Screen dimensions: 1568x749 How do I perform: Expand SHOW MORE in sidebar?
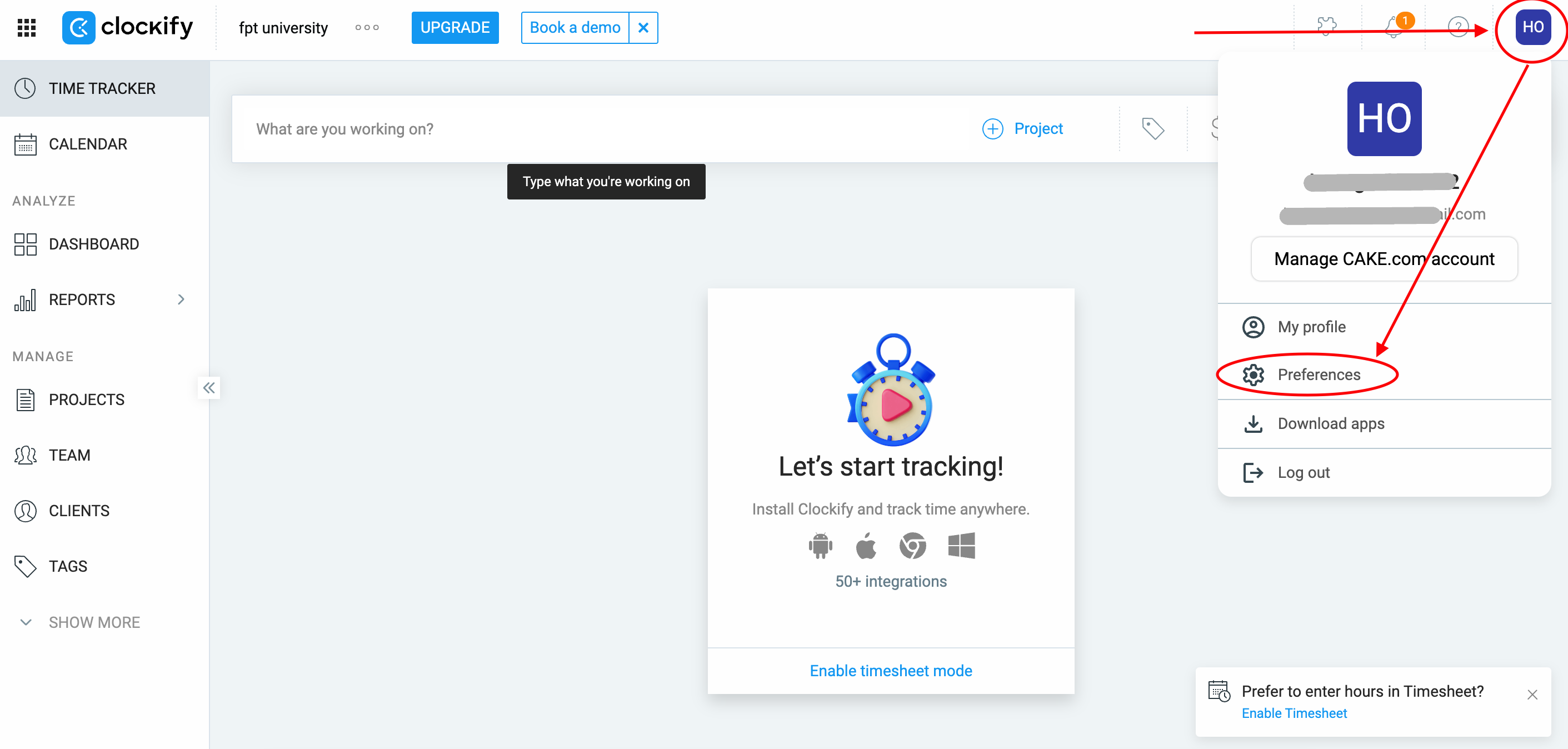(94, 622)
